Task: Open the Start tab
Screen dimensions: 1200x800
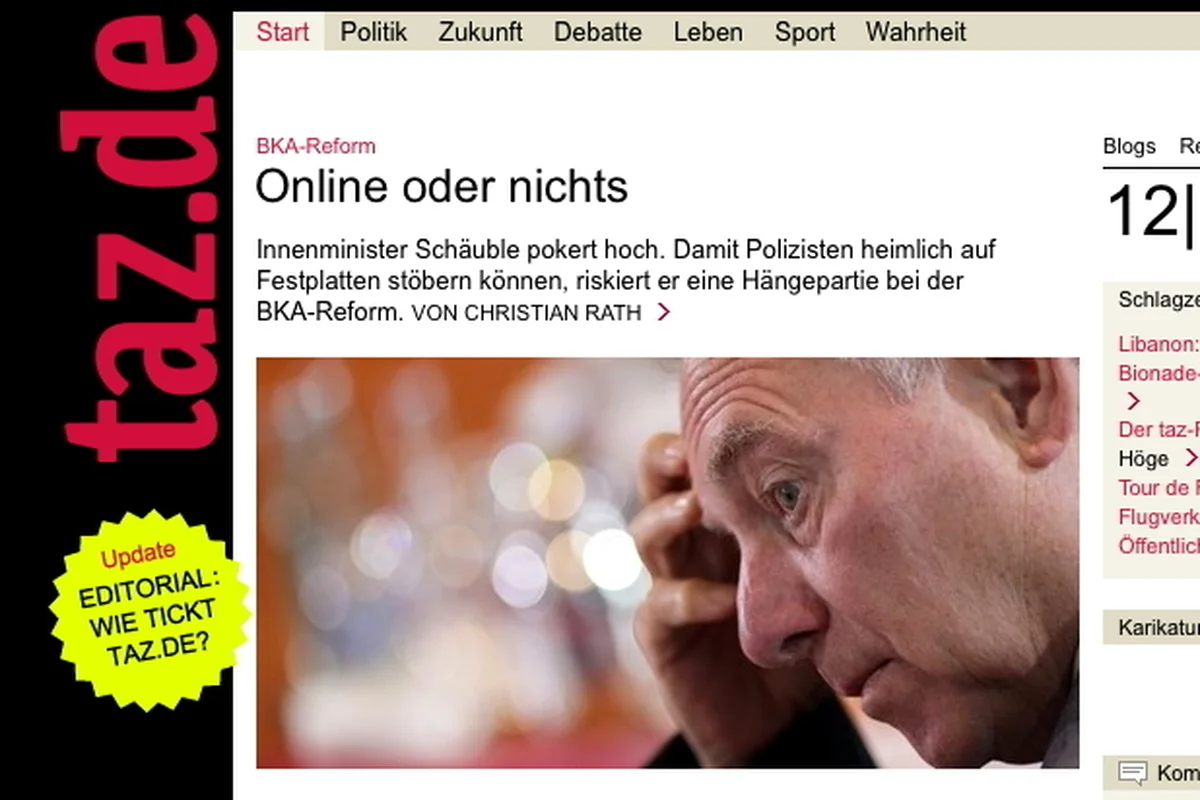Action: pyautogui.click(x=283, y=32)
